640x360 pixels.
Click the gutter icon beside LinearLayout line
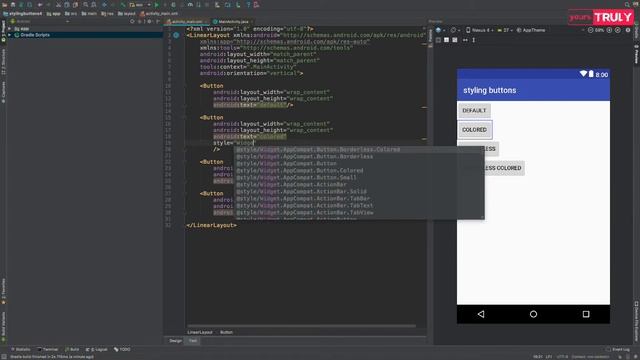[176, 36]
